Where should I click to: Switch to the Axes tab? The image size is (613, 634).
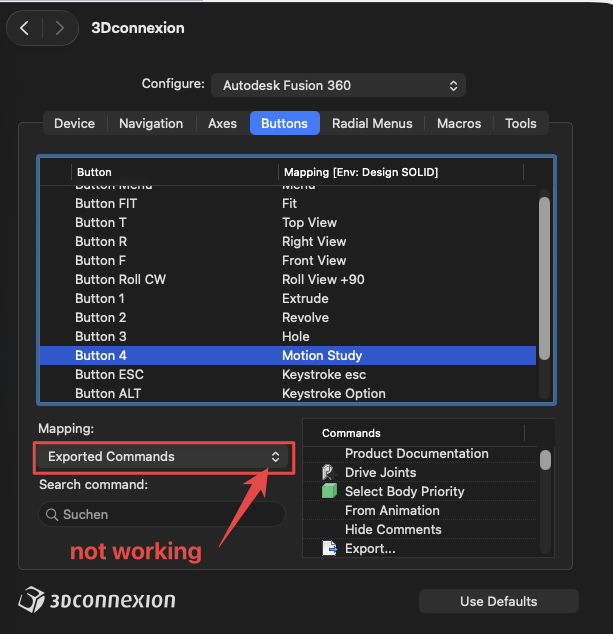click(222, 123)
